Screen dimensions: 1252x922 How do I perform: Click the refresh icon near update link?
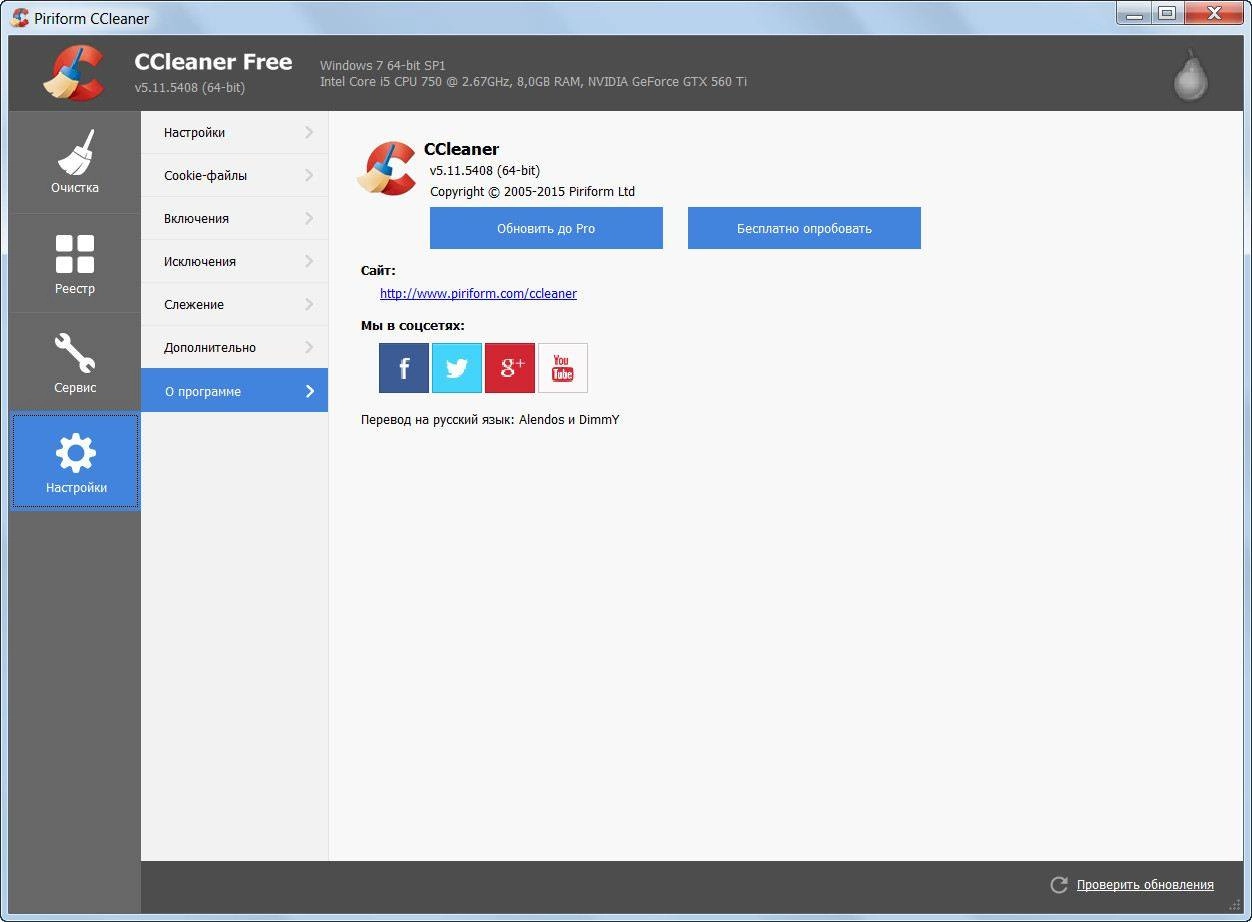(x=1059, y=885)
